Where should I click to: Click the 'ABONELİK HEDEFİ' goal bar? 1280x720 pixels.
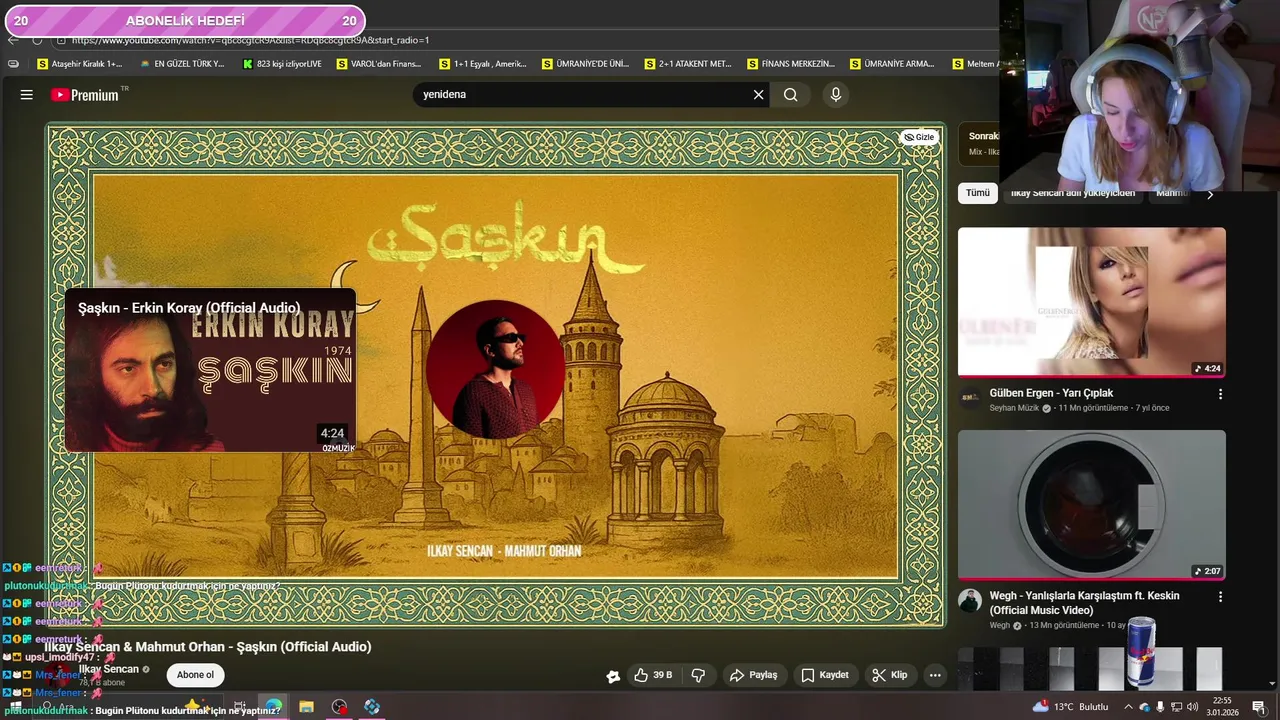(185, 20)
